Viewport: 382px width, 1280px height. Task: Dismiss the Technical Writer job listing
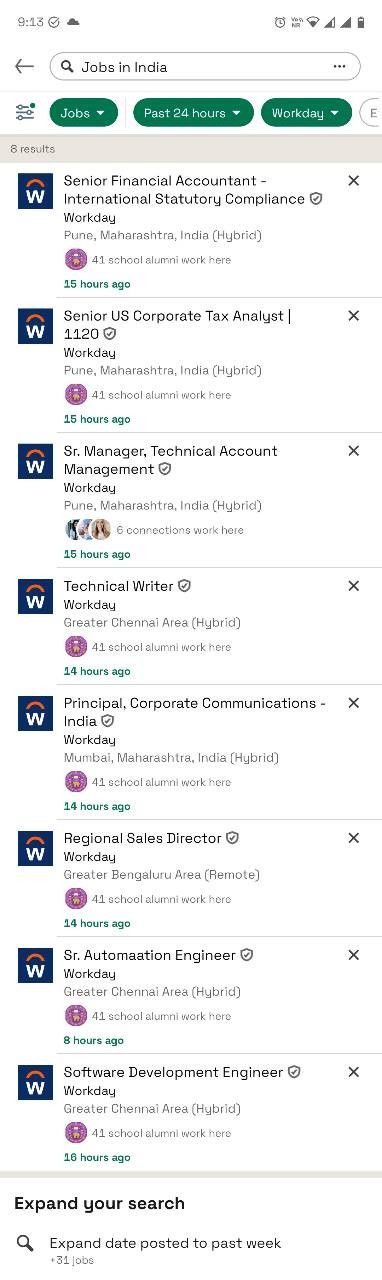pos(353,586)
